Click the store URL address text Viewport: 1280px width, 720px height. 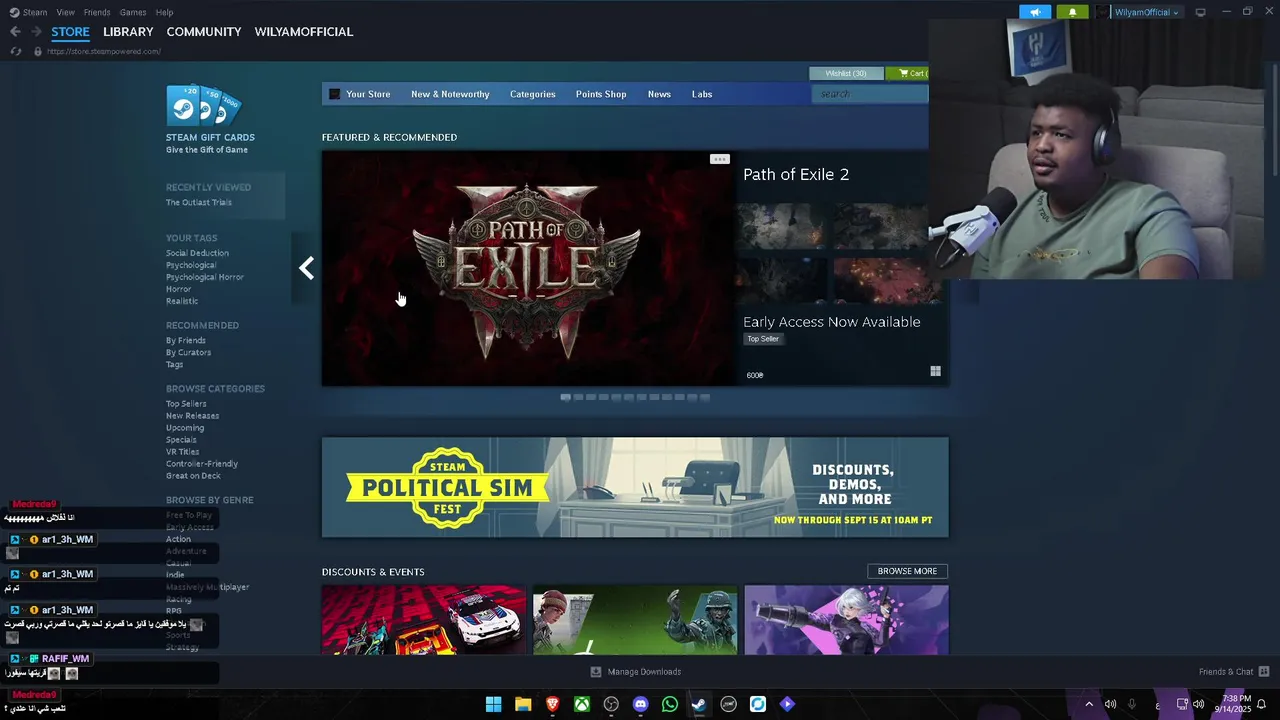(x=104, y=51)
